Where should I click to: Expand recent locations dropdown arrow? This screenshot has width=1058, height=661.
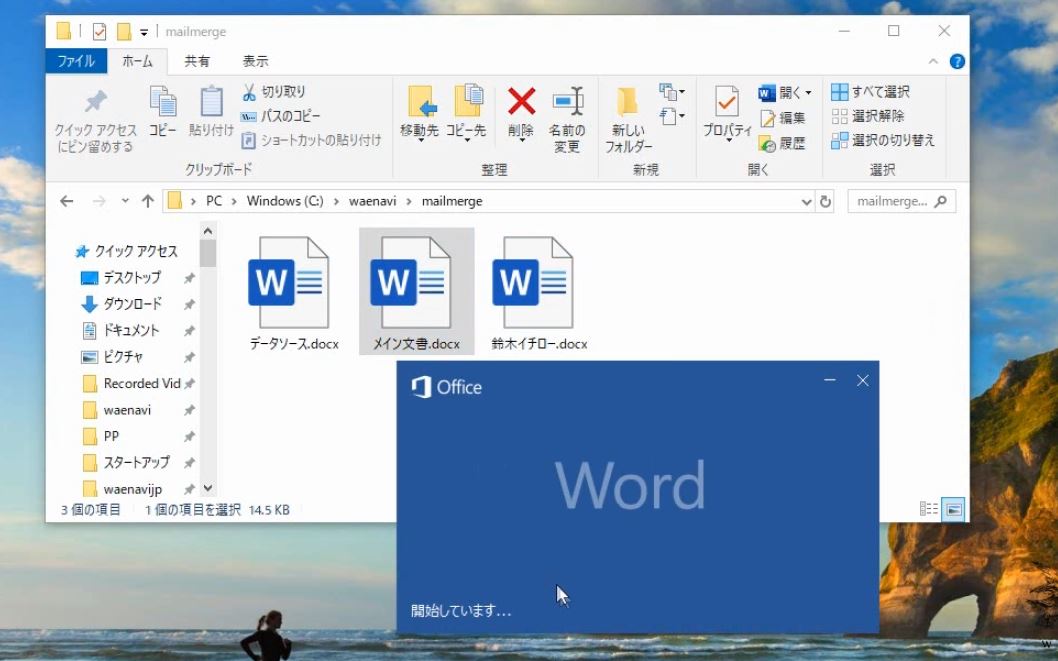click(125, 201)
